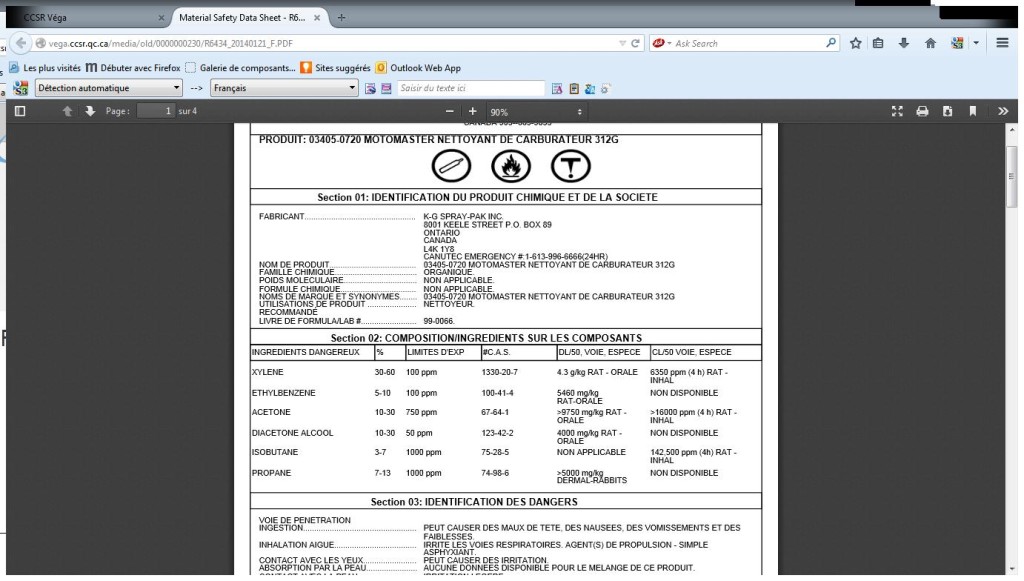Open the Ask search engine selector dropdown

pos(662,43)
